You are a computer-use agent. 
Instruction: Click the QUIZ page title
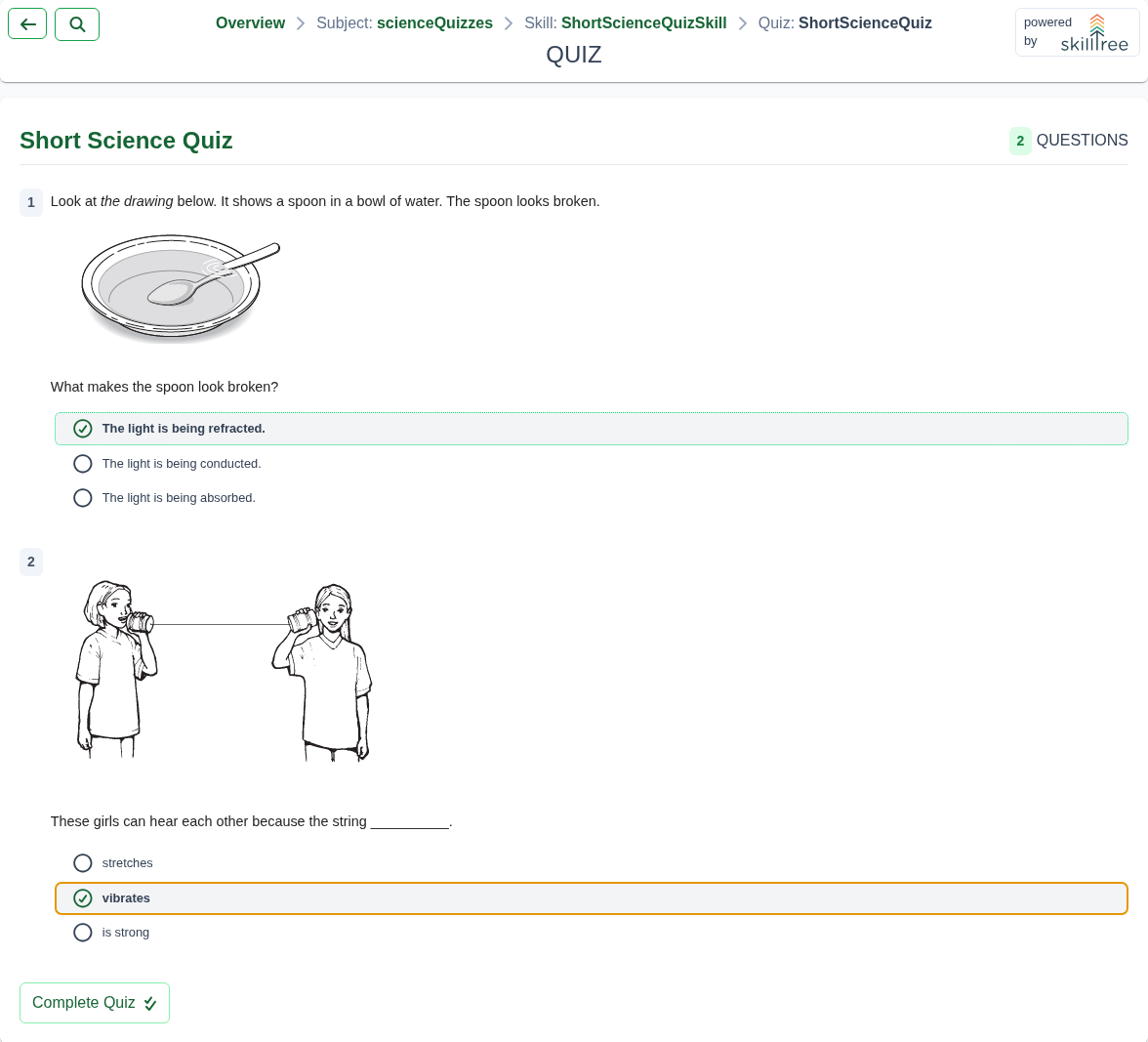pos(574,55)
